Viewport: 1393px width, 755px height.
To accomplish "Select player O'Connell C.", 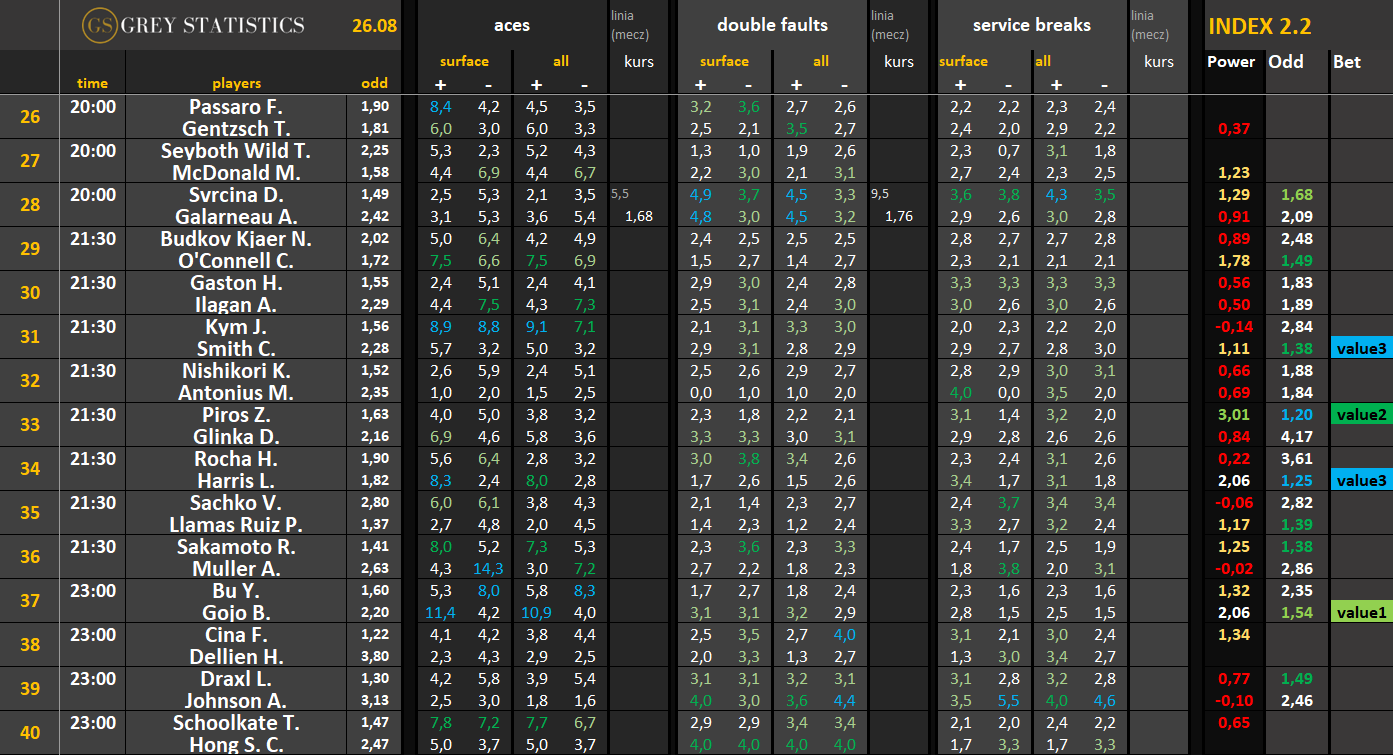I will coord(236,260).
